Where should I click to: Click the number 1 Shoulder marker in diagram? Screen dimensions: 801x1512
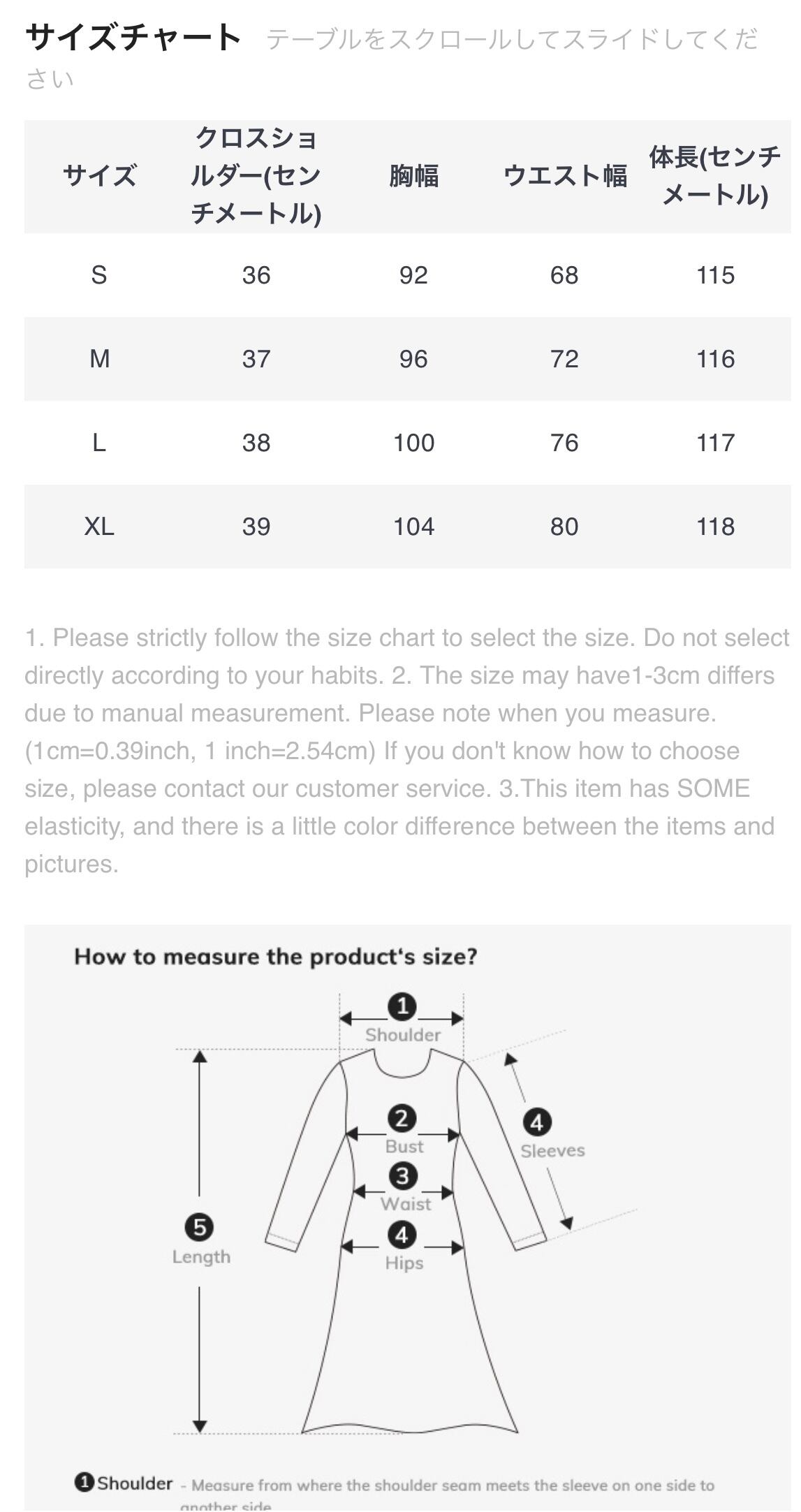pos(402,1006)
